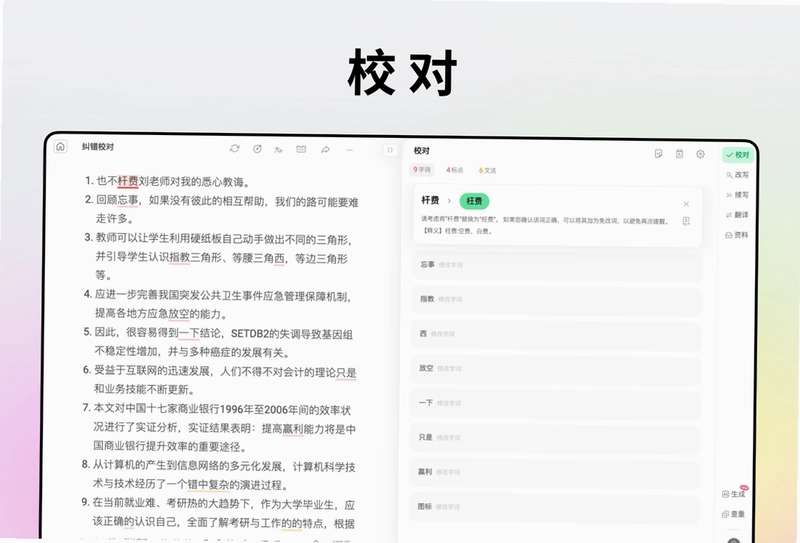
Task: Expand the 西 correction item
Action: [556, 334]
